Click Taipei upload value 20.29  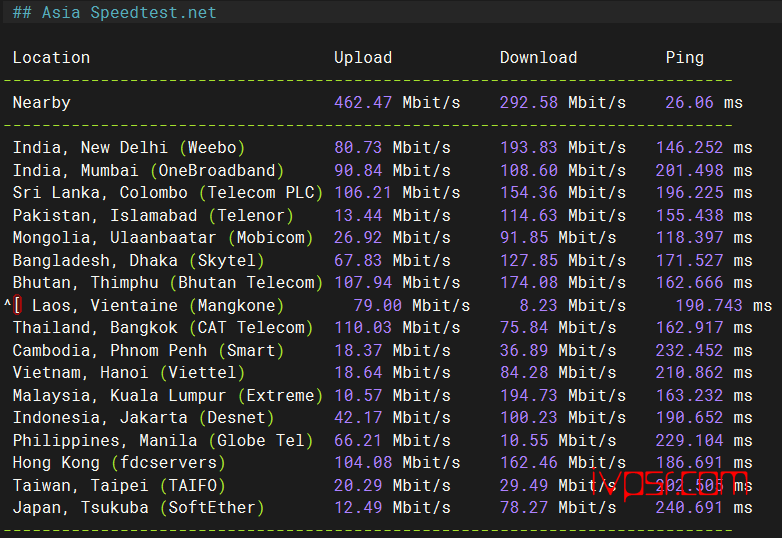point(358,485)
